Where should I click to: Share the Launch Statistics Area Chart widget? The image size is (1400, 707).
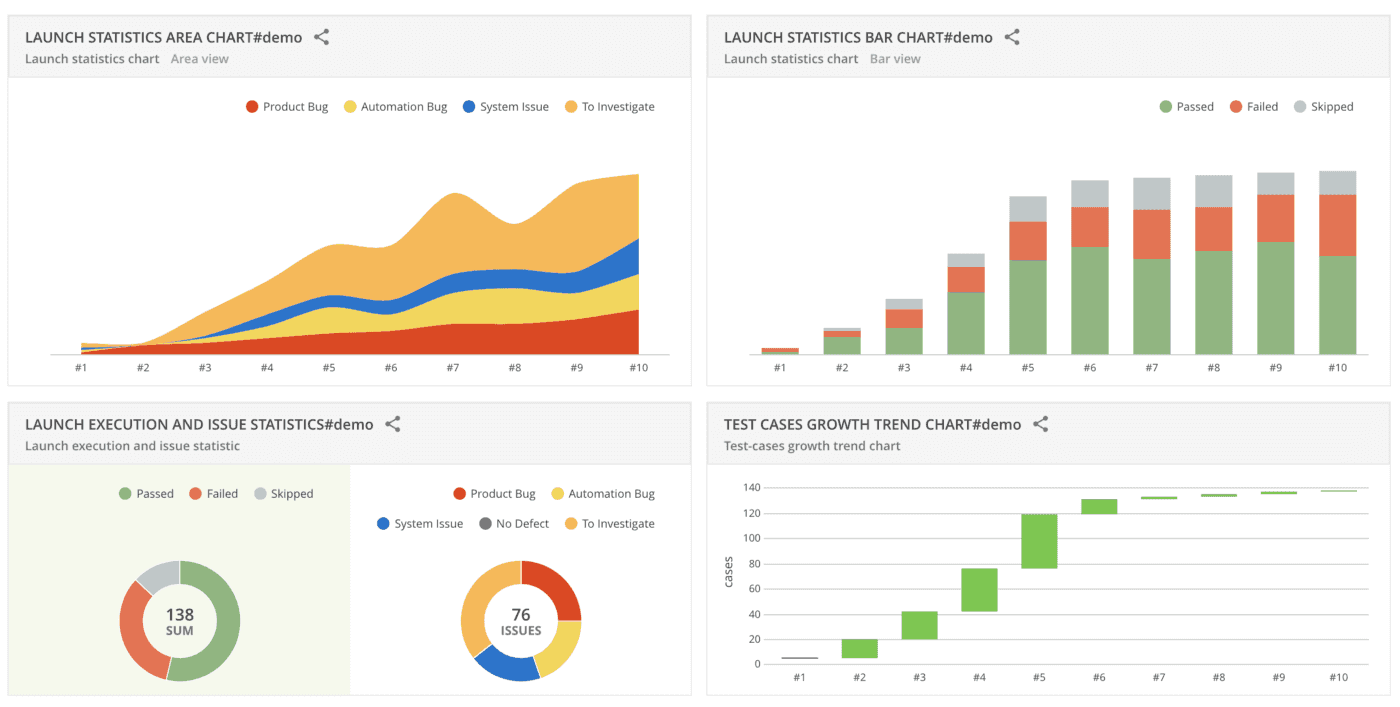click(x=322, y=37)
